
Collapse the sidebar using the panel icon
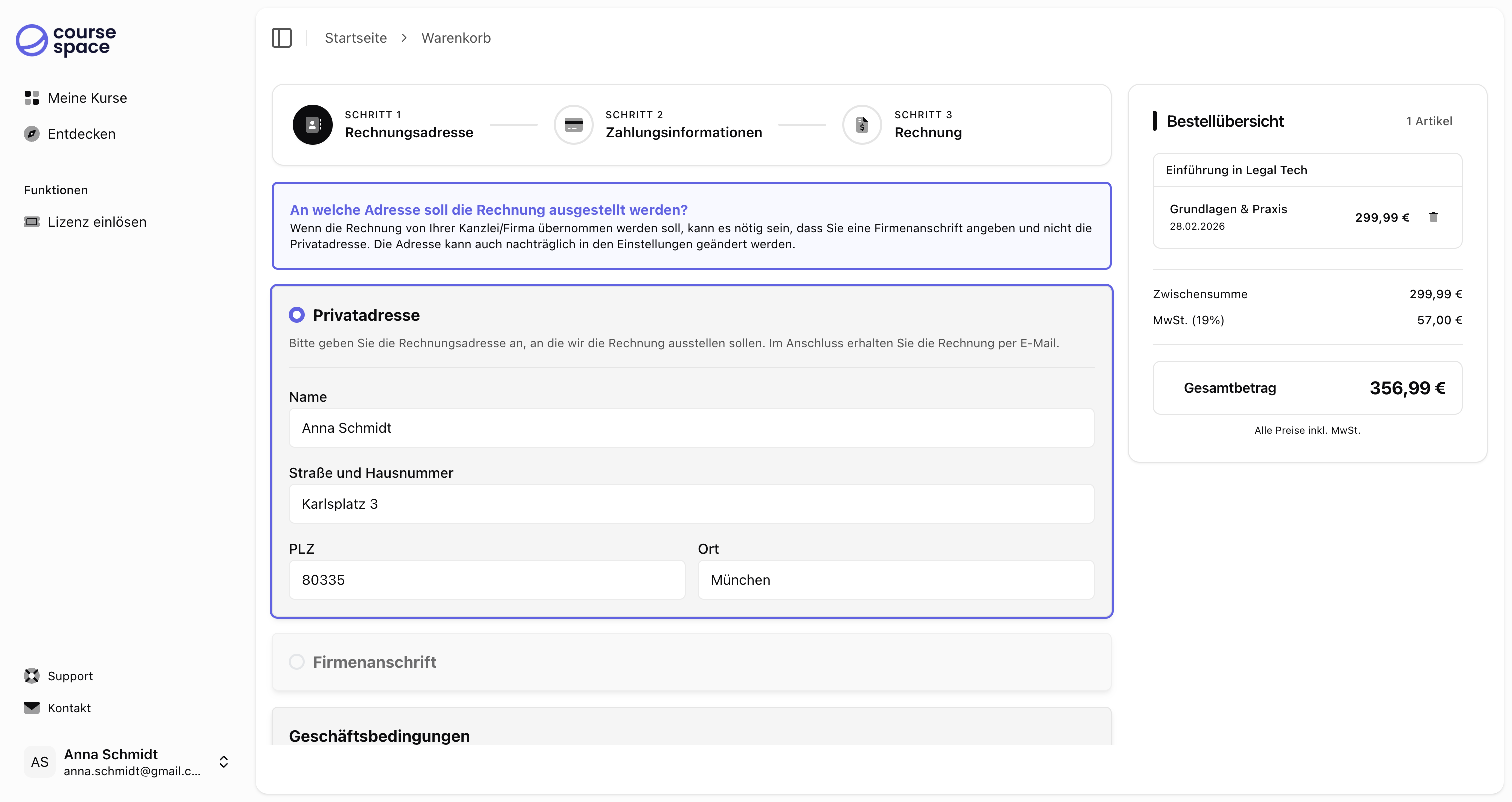tap(282, 37)
